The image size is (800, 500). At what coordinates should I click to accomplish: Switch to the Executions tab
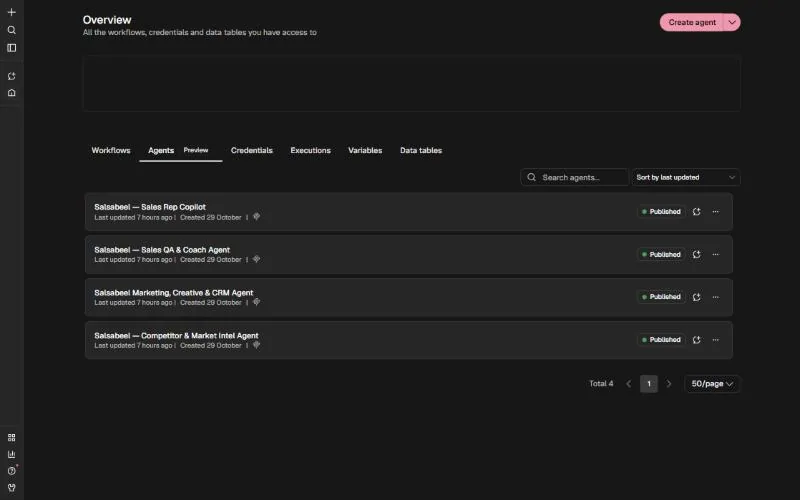click(x=310, y=151)
